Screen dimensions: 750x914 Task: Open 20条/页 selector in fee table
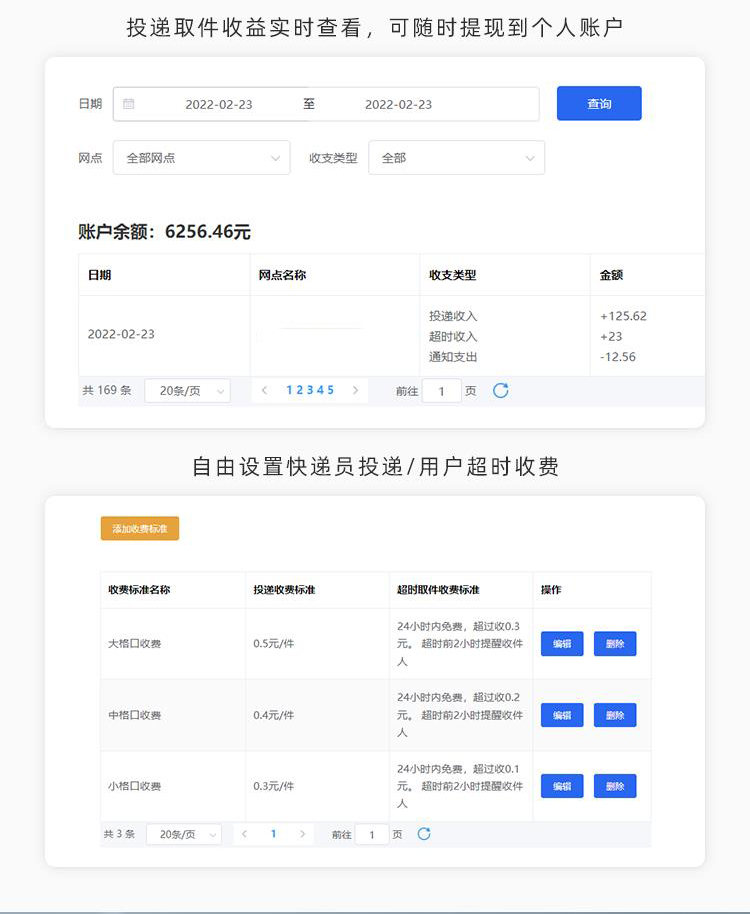click(184, 834)
